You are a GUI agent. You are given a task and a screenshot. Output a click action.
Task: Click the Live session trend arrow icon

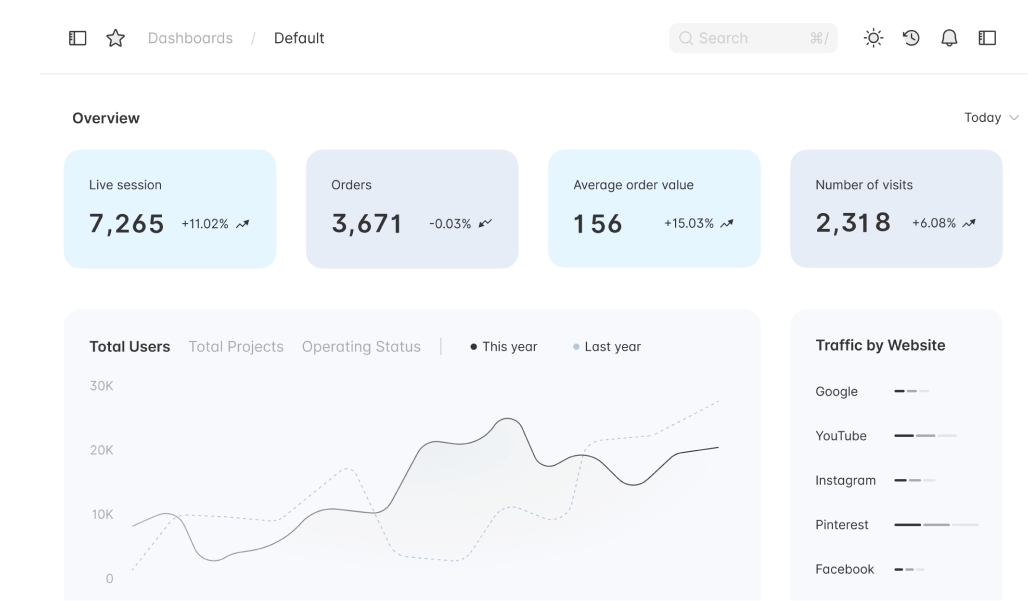243,224
